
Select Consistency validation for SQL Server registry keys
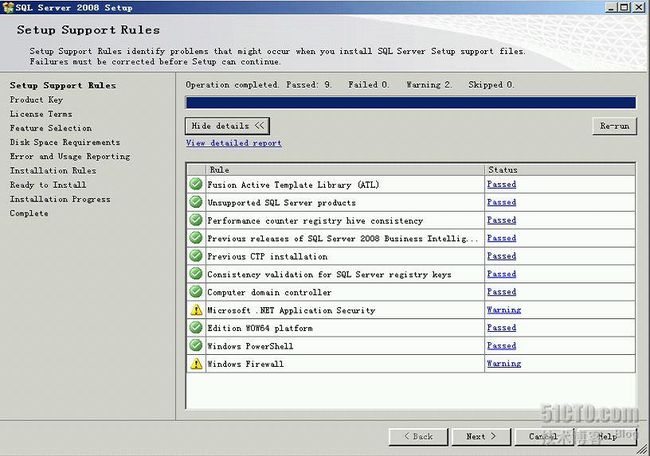[329, 274]
